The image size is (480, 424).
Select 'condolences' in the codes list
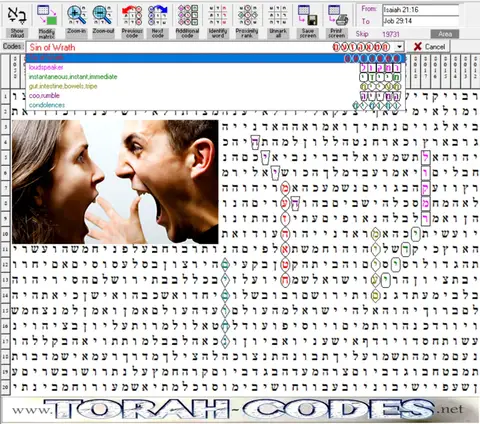[215, 105]
